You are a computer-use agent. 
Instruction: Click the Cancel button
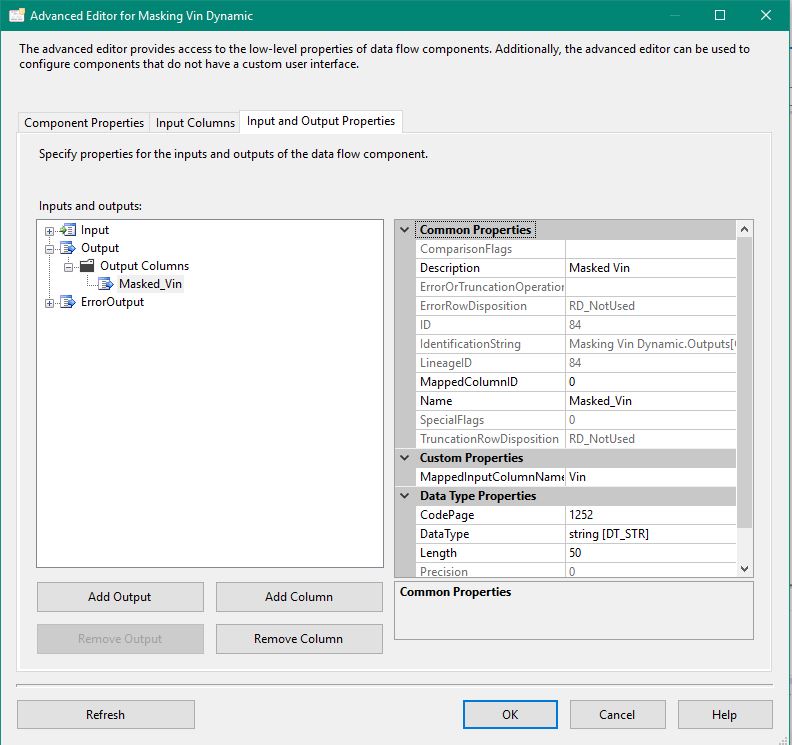click(617, 714)
